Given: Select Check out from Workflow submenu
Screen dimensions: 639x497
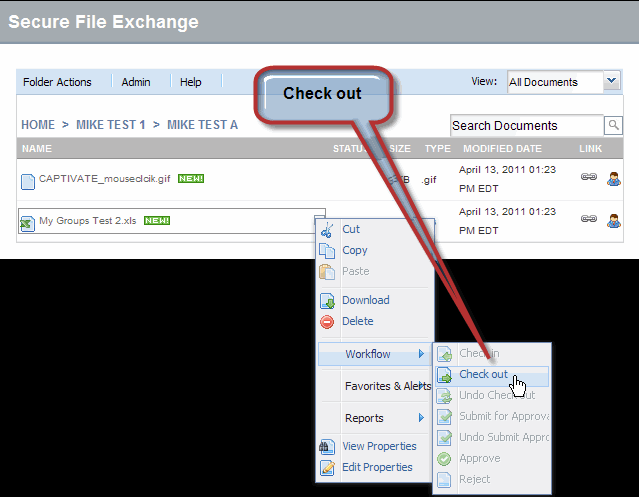Looking at the screenshot, I should 484,375.
